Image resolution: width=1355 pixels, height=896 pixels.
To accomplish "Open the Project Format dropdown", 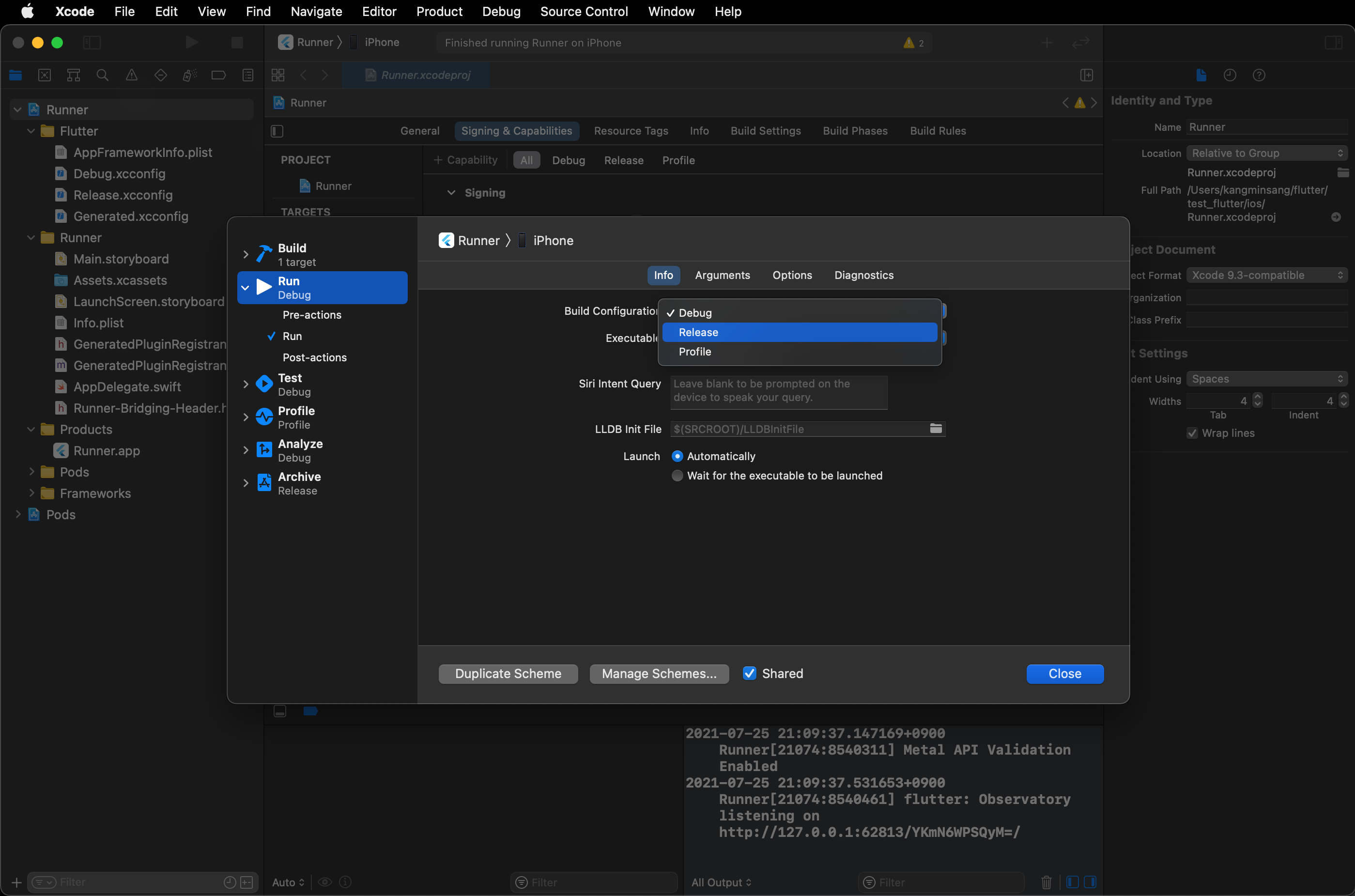I will pyautogui.click(x=1266, y=275).
